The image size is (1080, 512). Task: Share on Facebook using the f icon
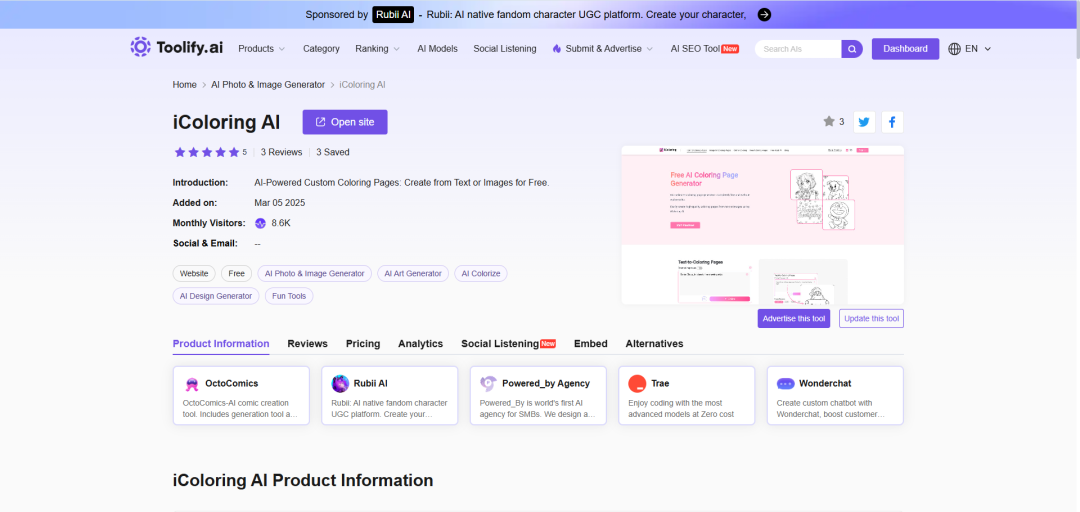tap(892, 122)
